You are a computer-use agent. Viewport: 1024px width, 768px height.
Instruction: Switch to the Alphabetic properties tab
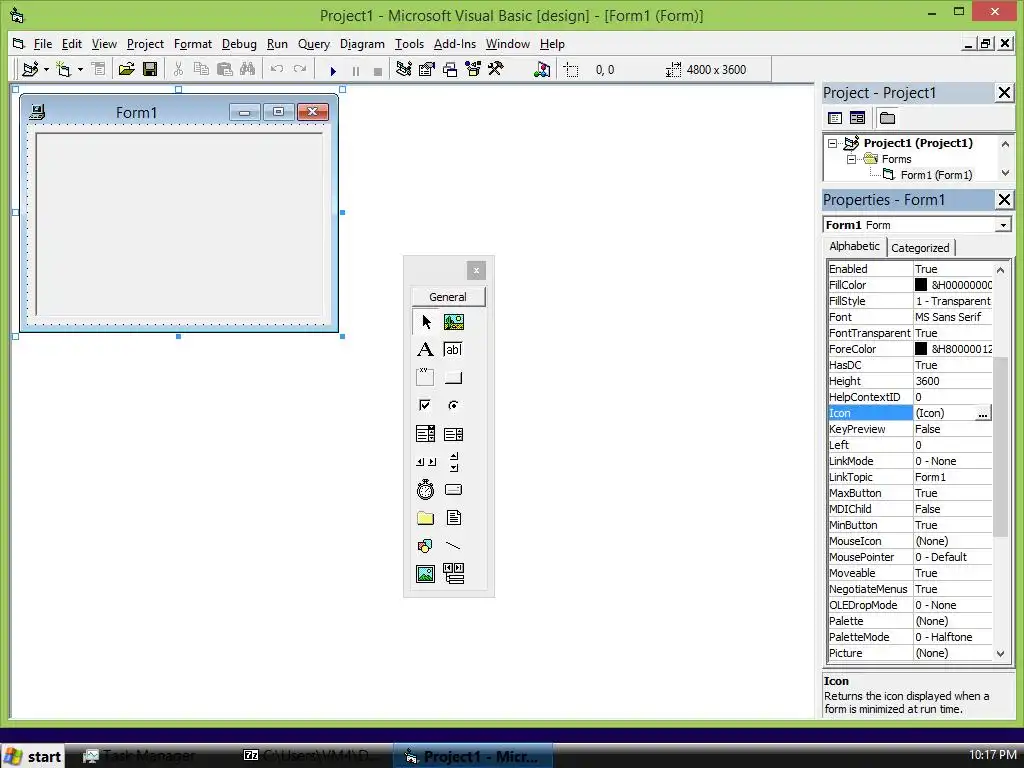(854, 246)
